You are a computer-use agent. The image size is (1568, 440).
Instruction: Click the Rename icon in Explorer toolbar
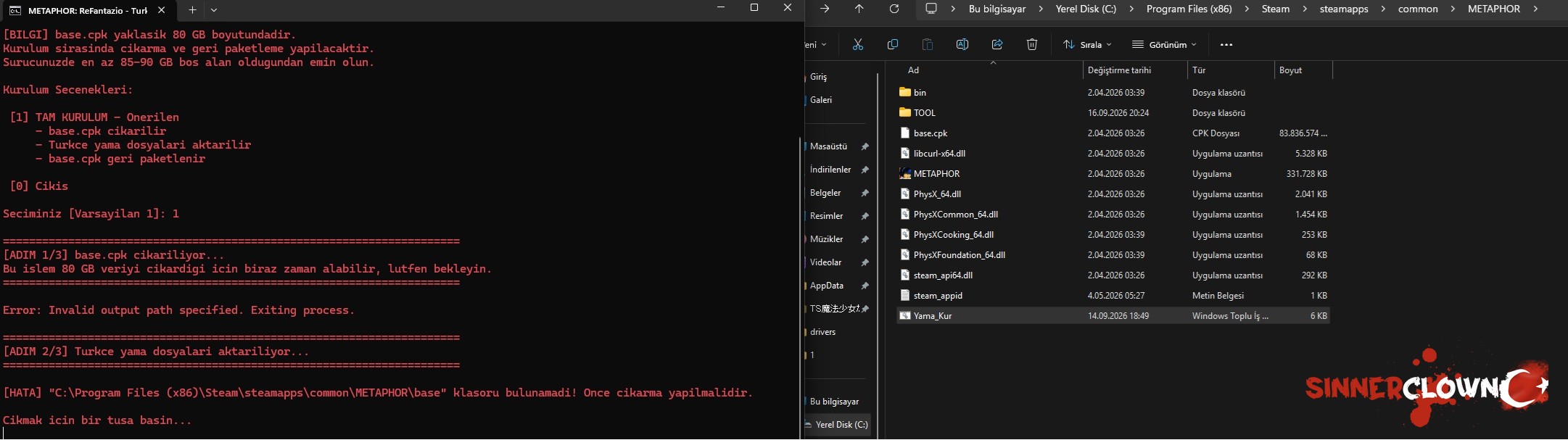[962, 45]
